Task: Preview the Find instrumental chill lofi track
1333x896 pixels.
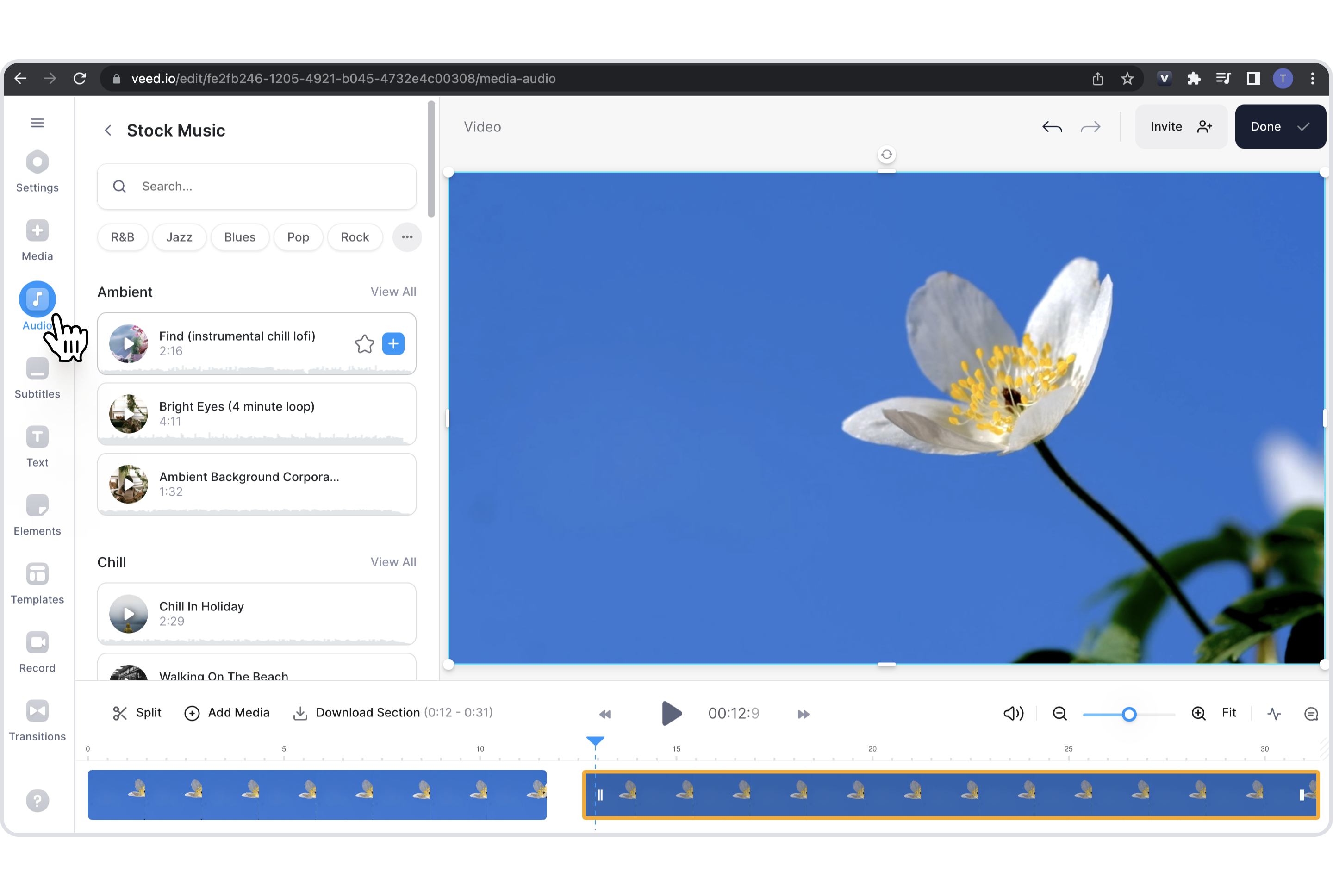Action: tap(129, 343)
